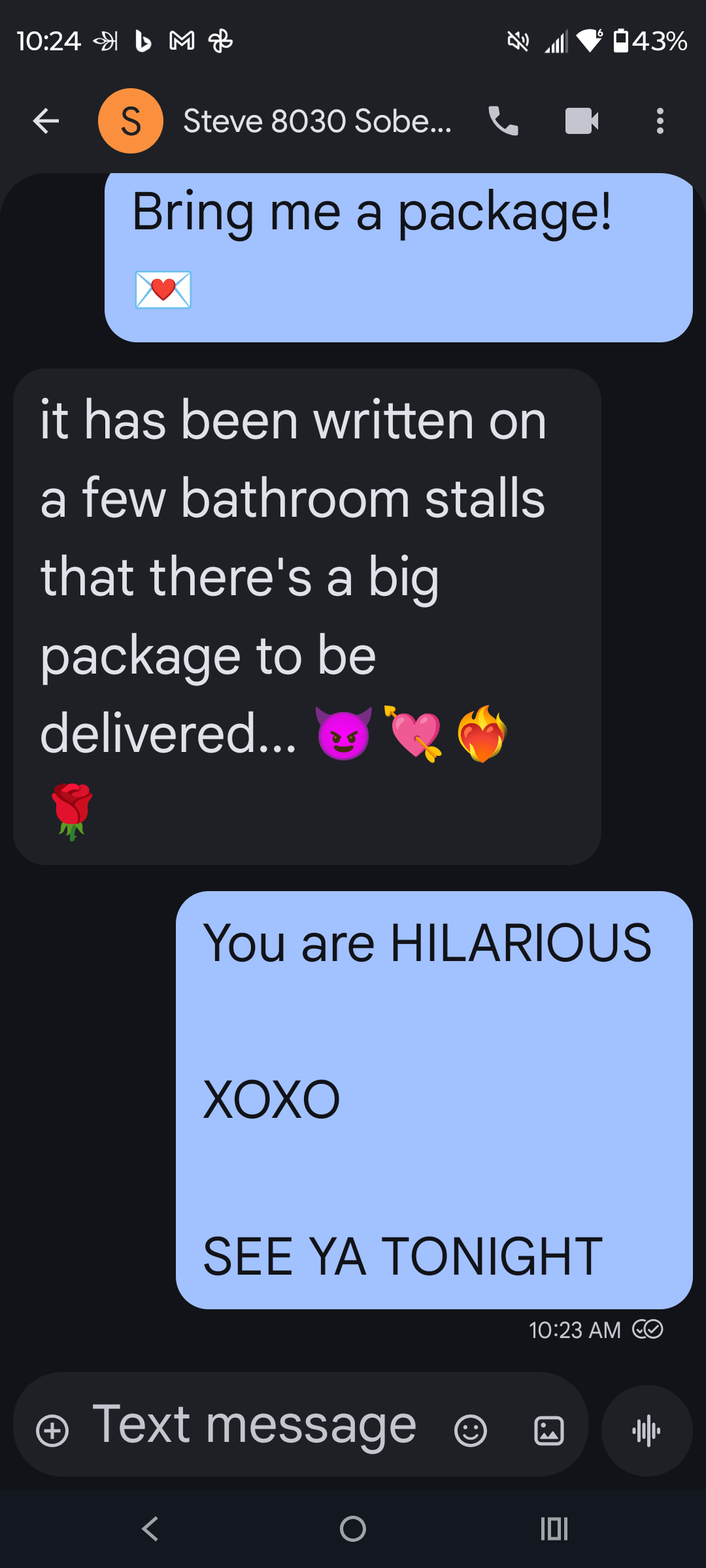This screenshot has height=1568, width=706.
Task: Open Steve 8030 Sobe conversation details
Action: pos(318,121)
